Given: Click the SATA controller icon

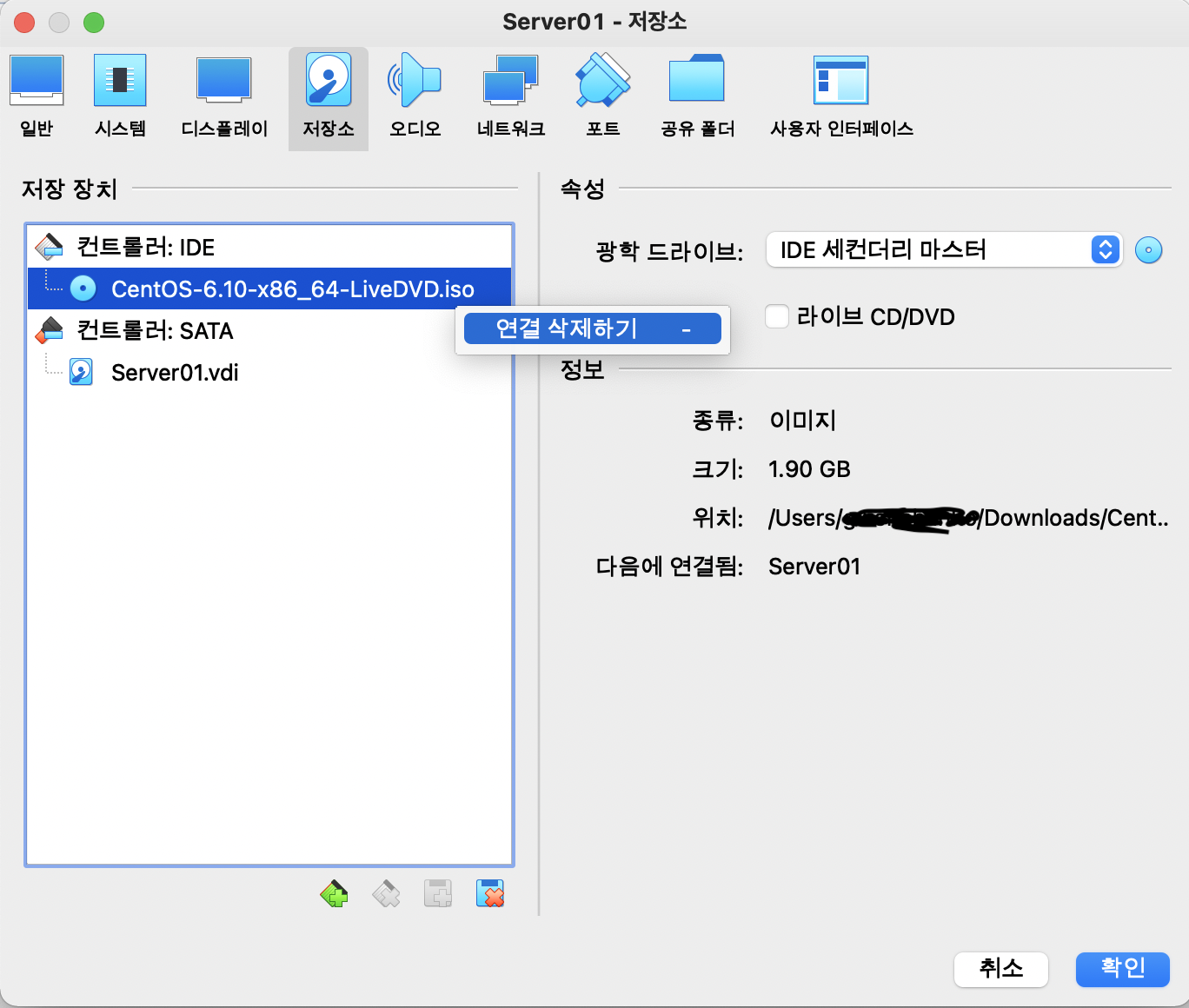Looking at the screenshot, I should point(50,330).
